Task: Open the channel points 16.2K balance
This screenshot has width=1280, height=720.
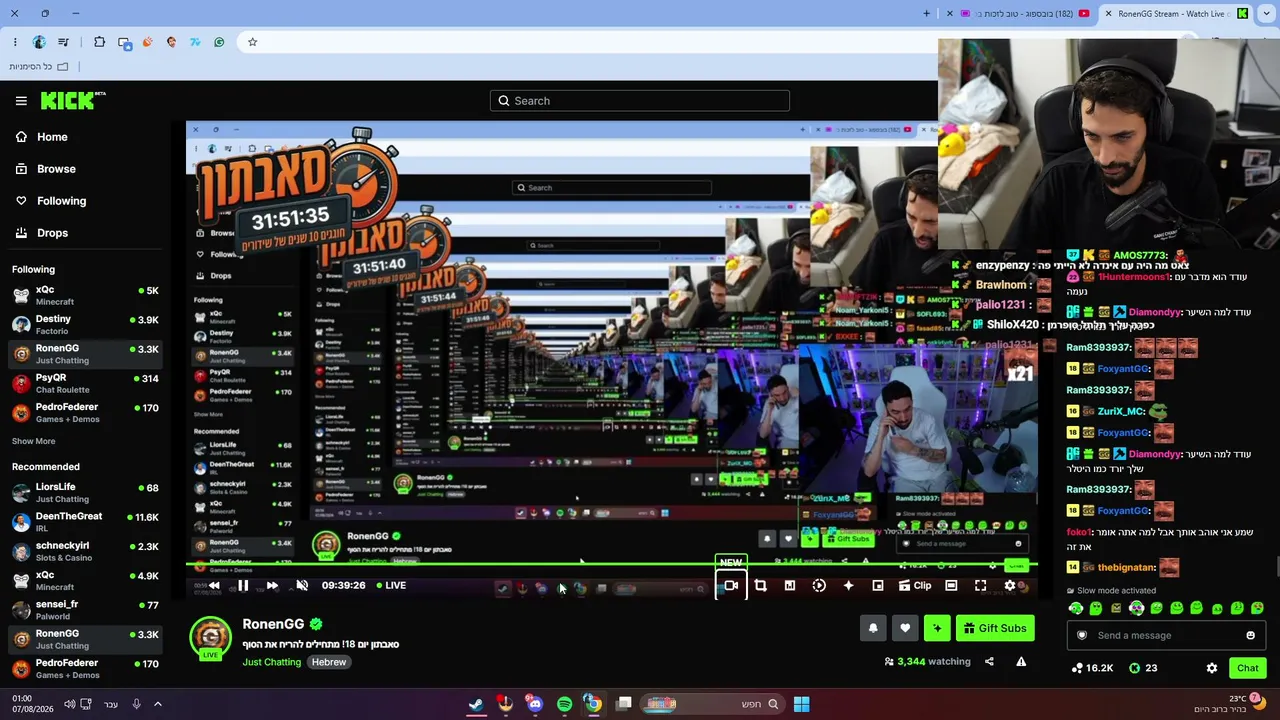Action: point(1092,668)
